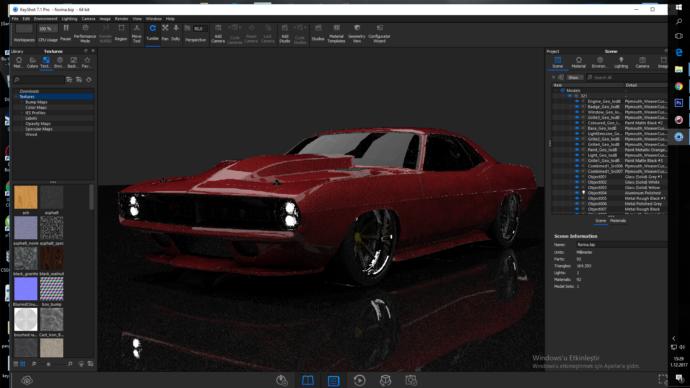Screen dimensions: 690x388
Task: Click Import icon in bottom toolbar
Action: (282, 381)
